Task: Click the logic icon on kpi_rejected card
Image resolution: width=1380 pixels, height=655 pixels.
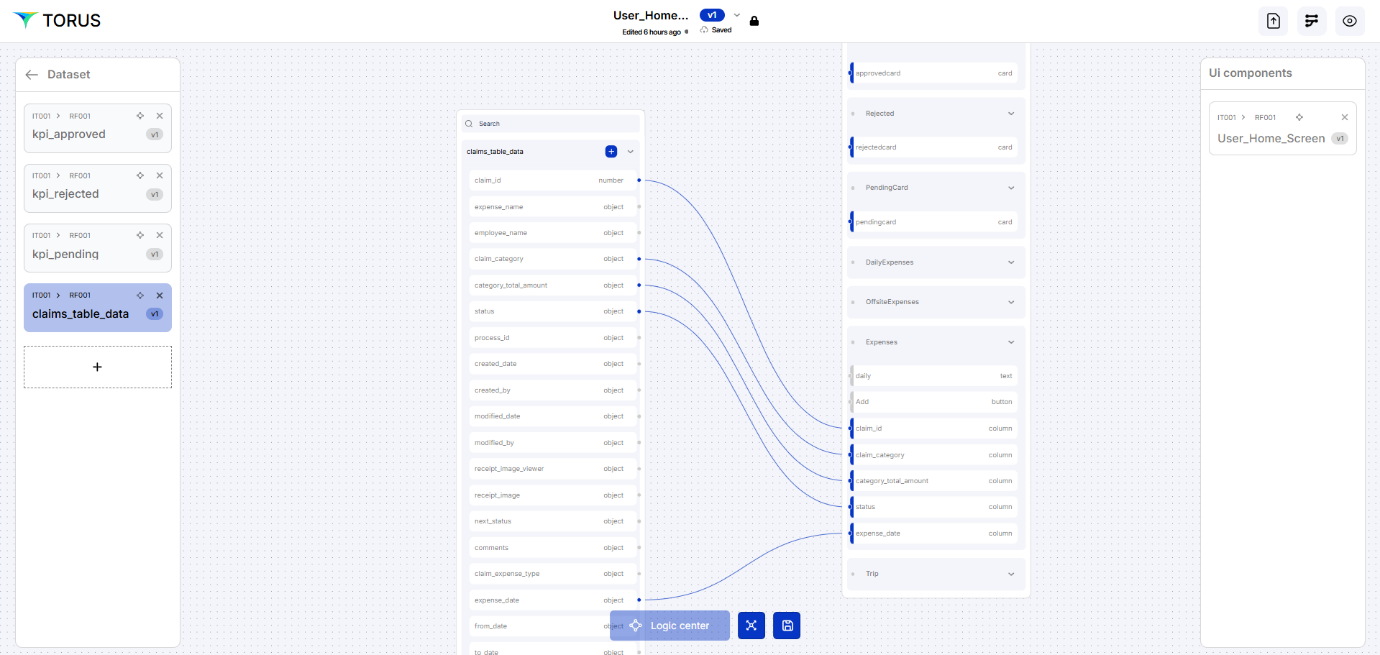Action: click(140, 175)
